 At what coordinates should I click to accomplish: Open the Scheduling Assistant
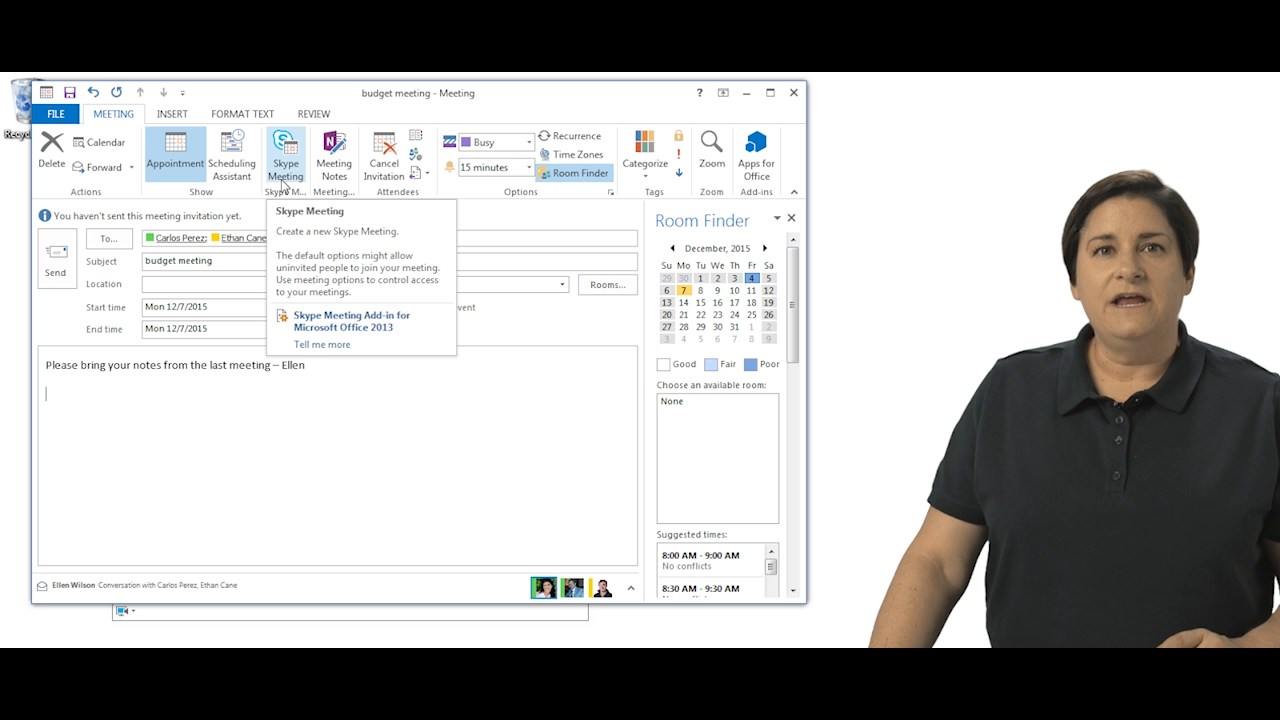click(x=231, y=154)
